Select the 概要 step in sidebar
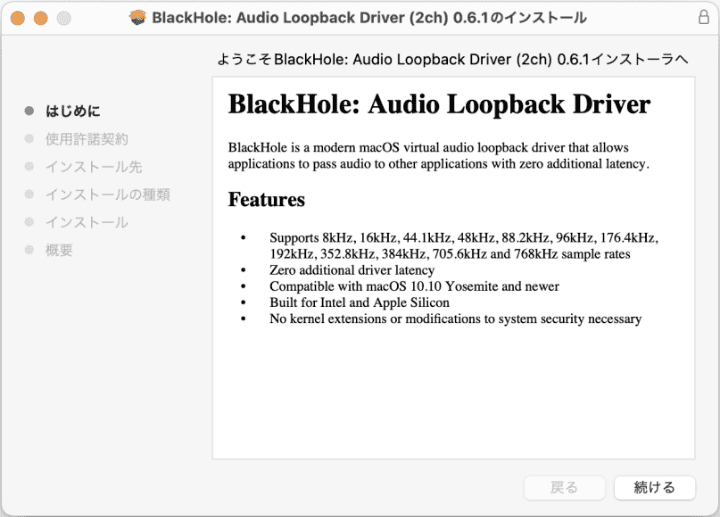The width and height of the screenshot is (720, 517). [x=59, y=250]
